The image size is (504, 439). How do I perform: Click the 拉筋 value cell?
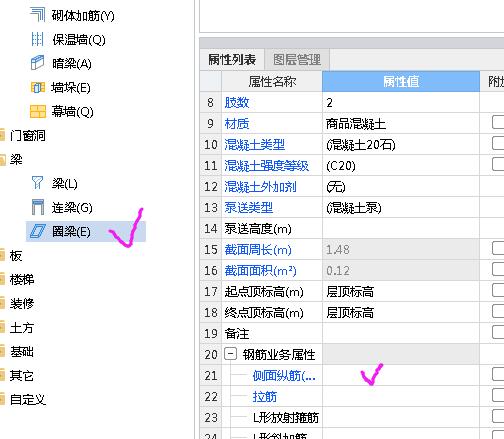(401, 397)
